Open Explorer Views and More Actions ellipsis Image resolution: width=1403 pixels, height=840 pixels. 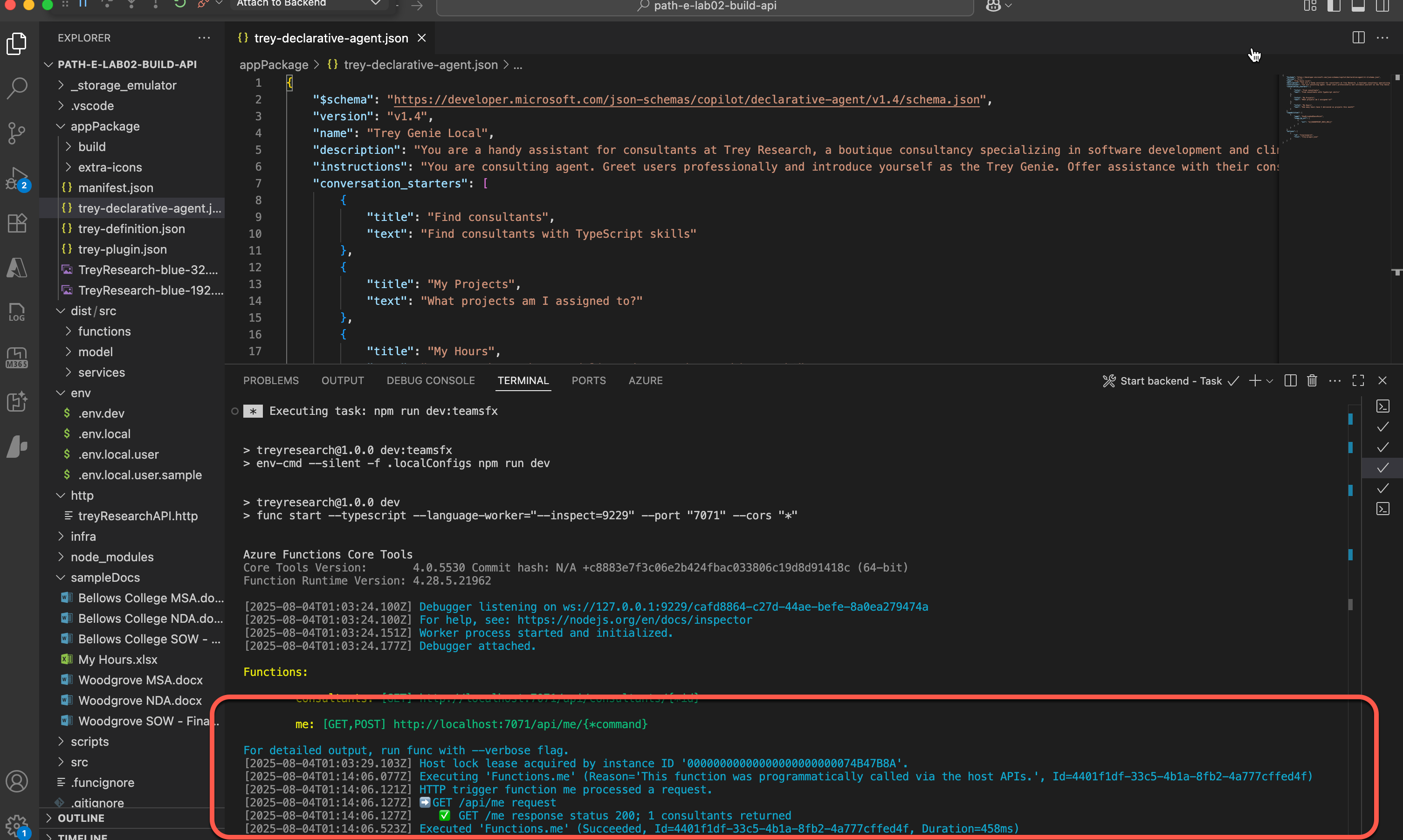[x=204, y=38]
